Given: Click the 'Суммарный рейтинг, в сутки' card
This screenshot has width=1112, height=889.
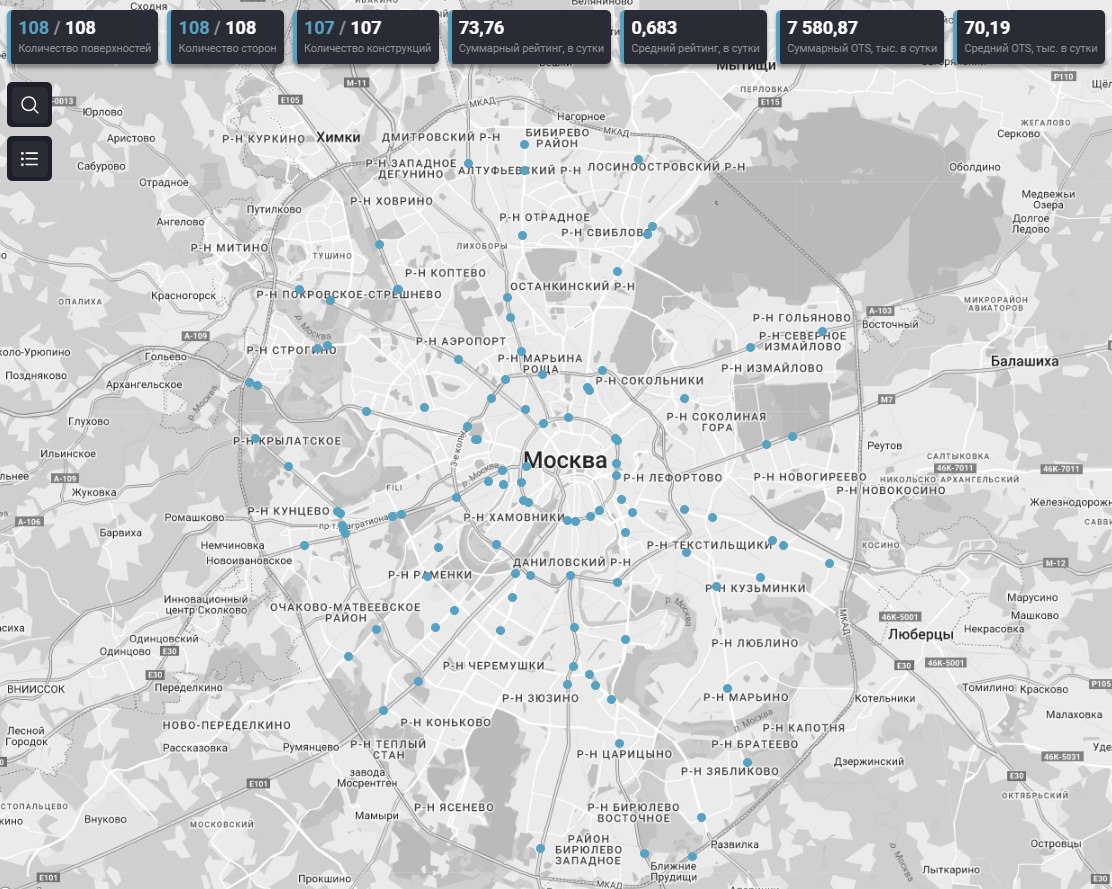Looking at the screenshot, I should (530, 37).
